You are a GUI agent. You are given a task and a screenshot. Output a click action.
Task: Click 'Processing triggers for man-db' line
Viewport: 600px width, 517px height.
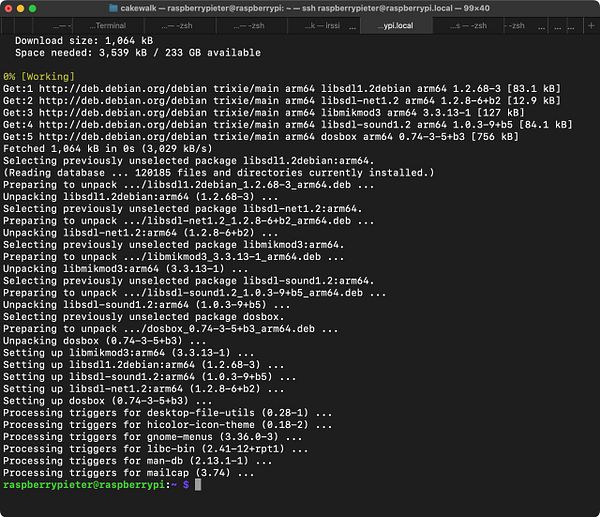tap(138, 461)
